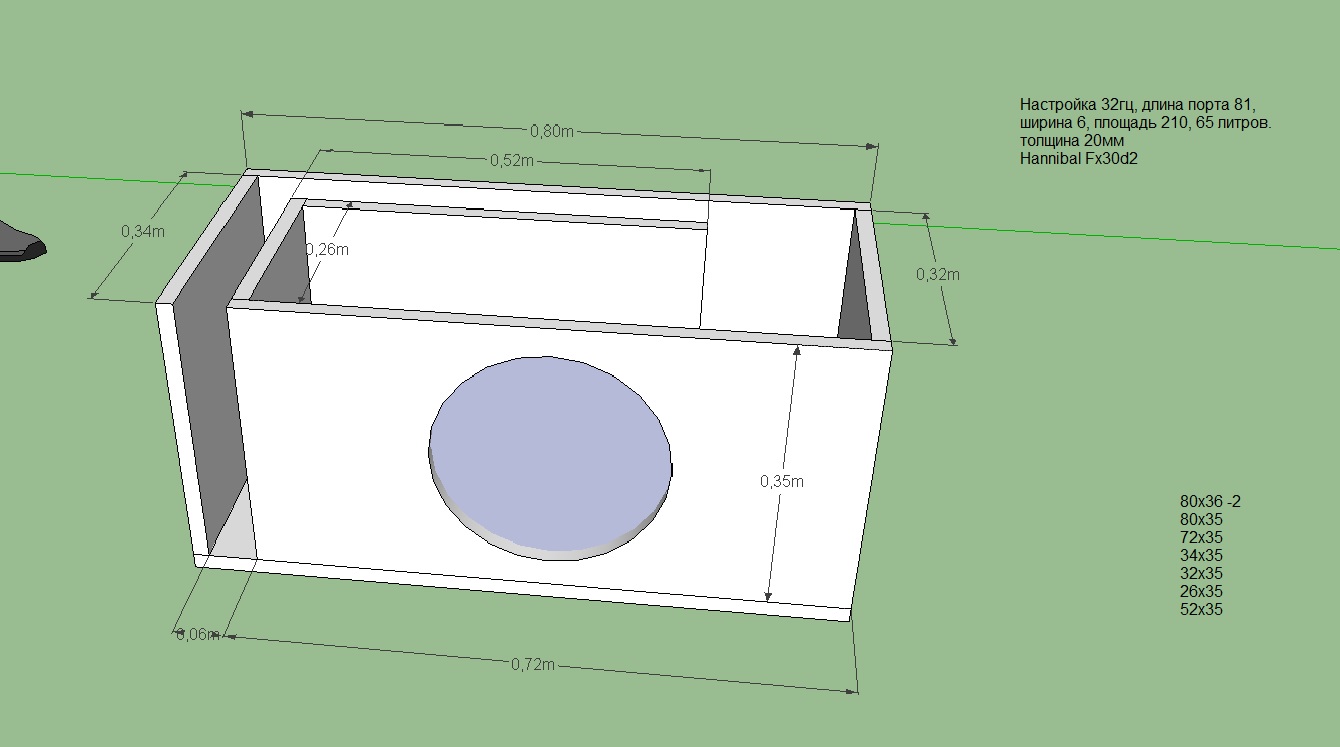Click the 0,35m front height dimension label
1340x747 pixels.
[782, 481]
